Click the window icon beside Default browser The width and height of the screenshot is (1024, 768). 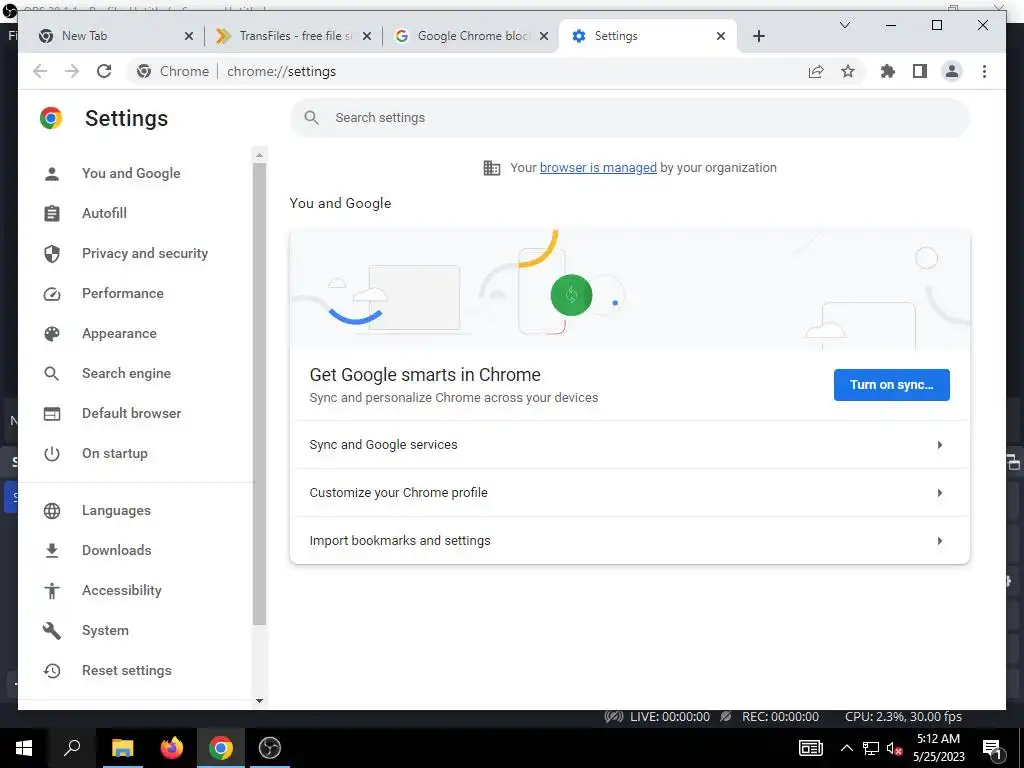(52, 413)
